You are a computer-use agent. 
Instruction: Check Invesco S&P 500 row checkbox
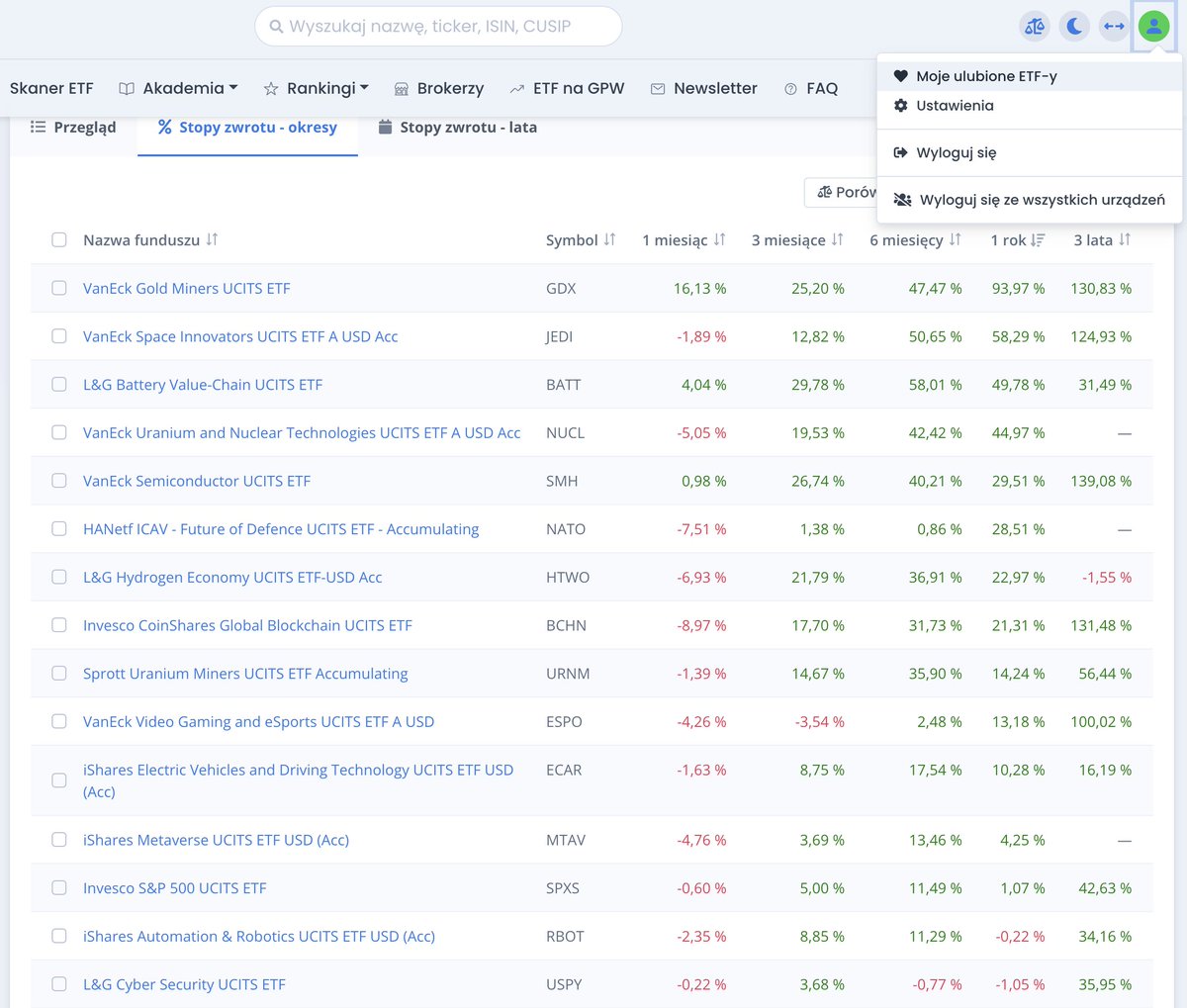click(x=59, y=887)
